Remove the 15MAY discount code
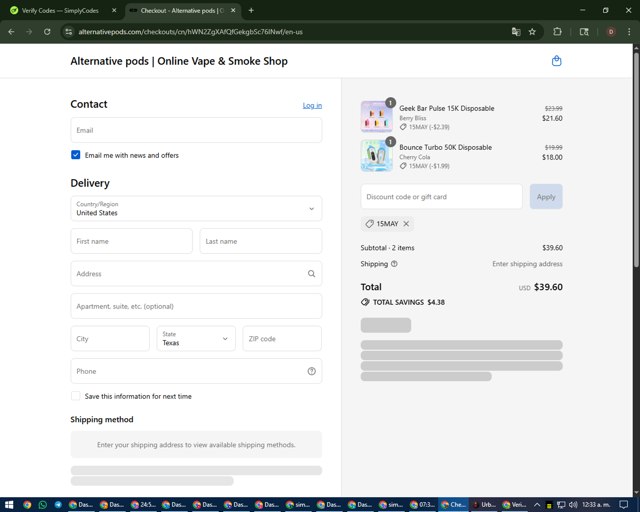This screenshot has width=640, height=512. tap(406, 224)
